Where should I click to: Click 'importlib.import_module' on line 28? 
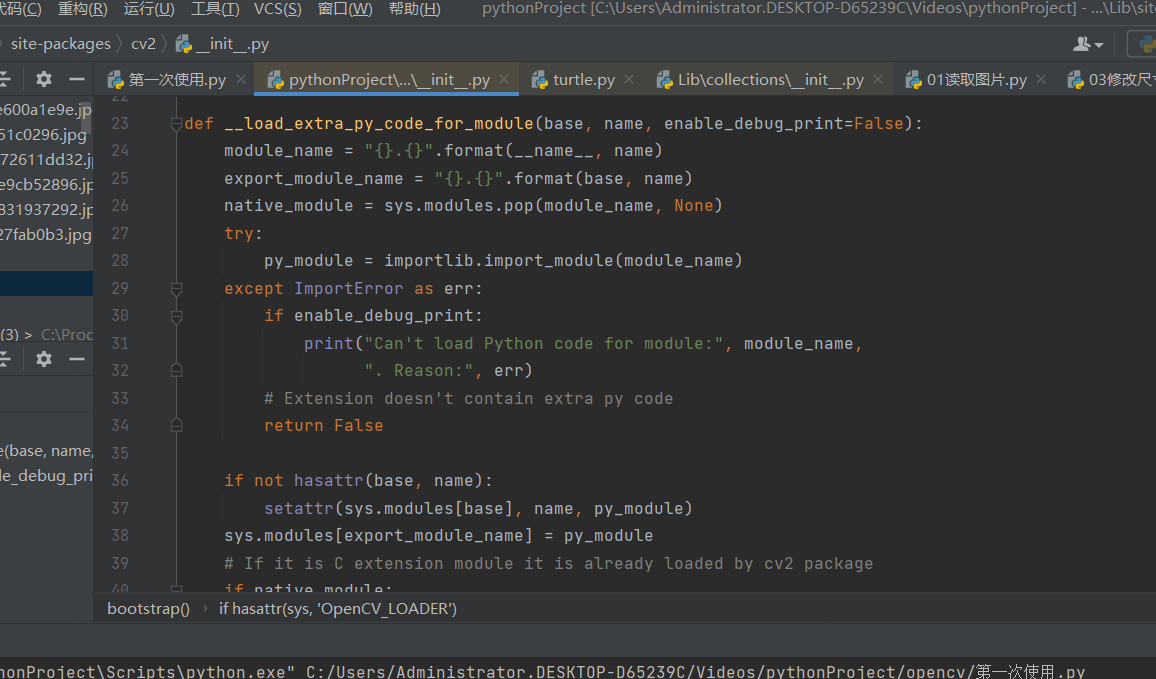[x=498, y=261]
